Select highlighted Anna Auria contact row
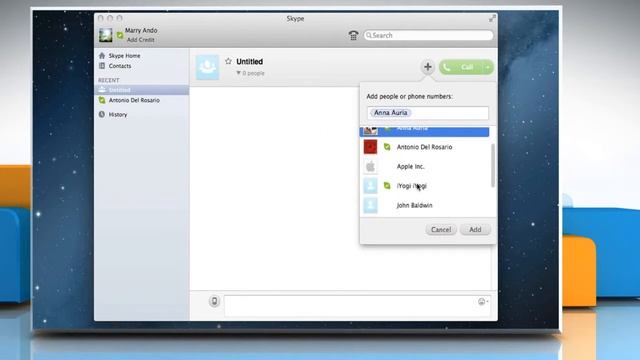Viewport: 640px width, 360px height. click(x=424, y=131)
